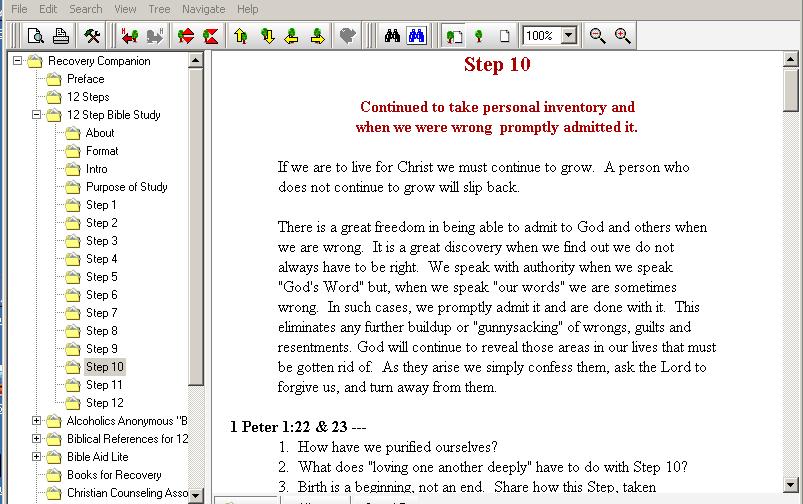Viewport: 803px width, 504px height.
Task: Open the 100% zoom level dropdown
Action: [569, 36]
